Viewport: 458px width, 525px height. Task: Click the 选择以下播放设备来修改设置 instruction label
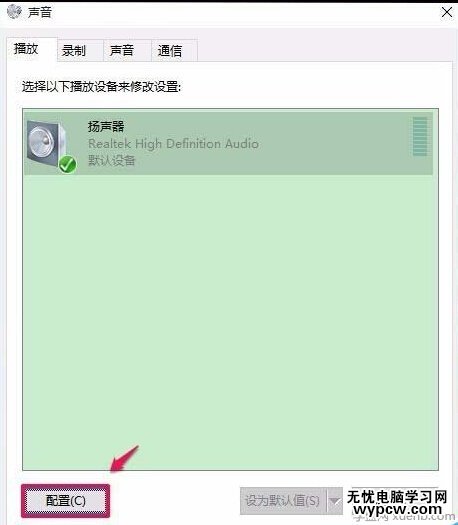click(x=101, y=87)
